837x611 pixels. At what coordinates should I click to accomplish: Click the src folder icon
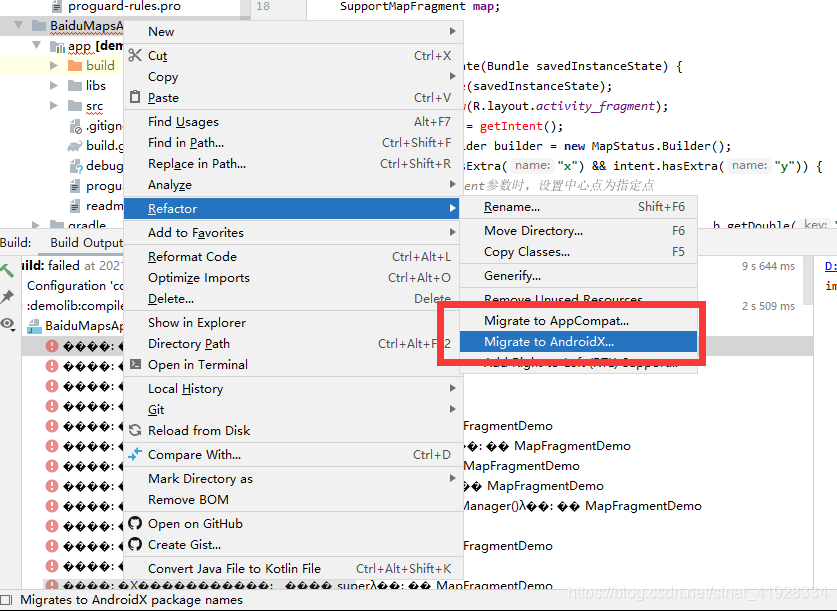(x=75, y=106)
